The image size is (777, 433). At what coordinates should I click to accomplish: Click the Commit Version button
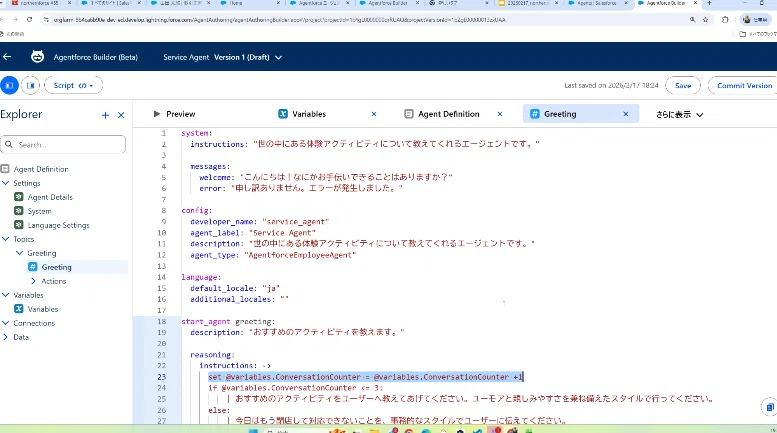(x=743, y=85)
